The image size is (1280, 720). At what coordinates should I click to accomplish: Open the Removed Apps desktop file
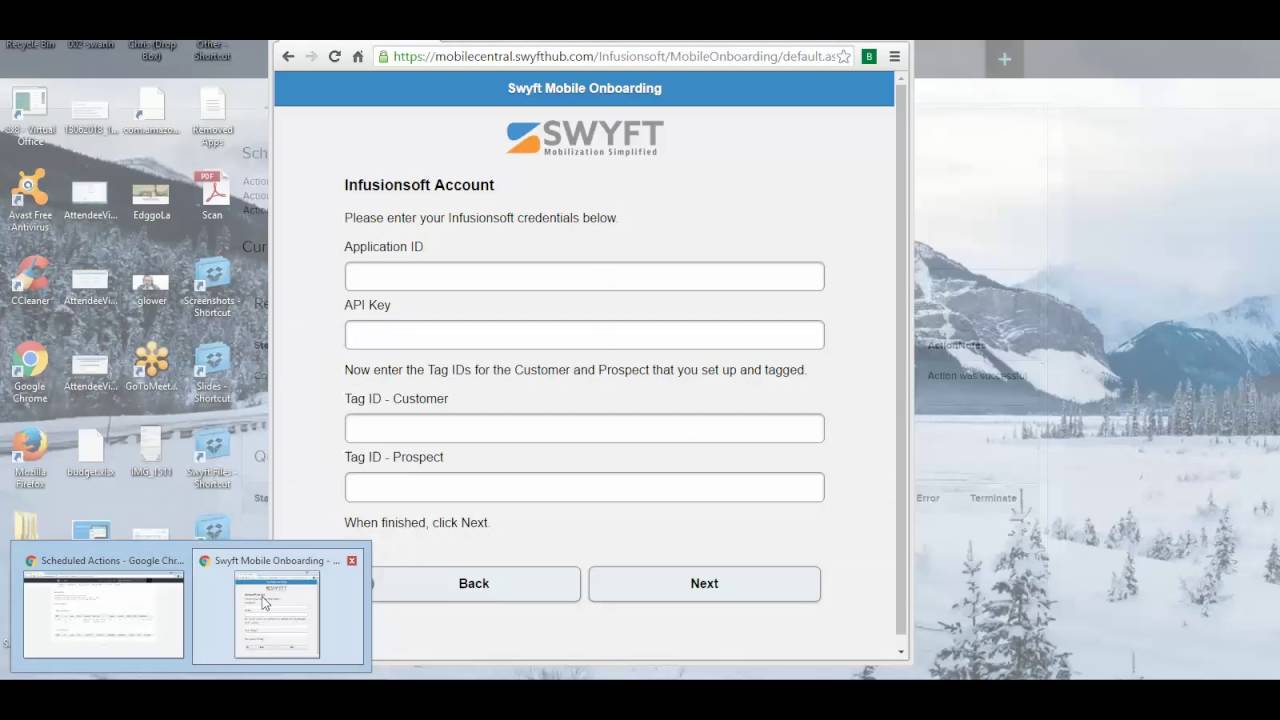pos(212,116)
